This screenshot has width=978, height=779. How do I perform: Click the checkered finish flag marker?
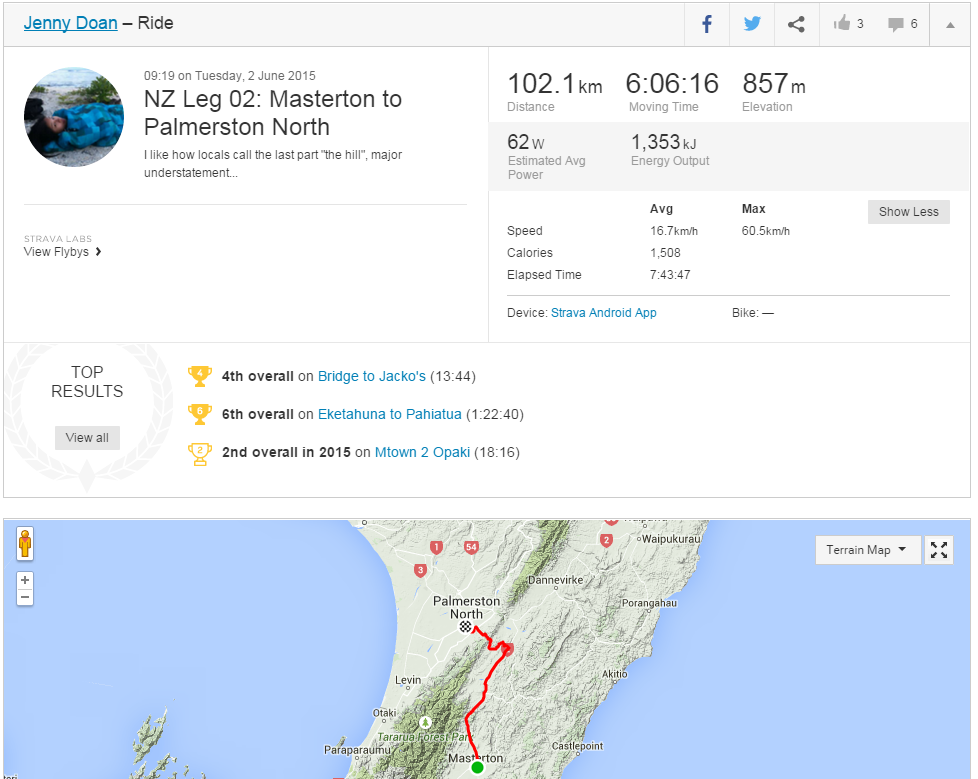[465, 627]
